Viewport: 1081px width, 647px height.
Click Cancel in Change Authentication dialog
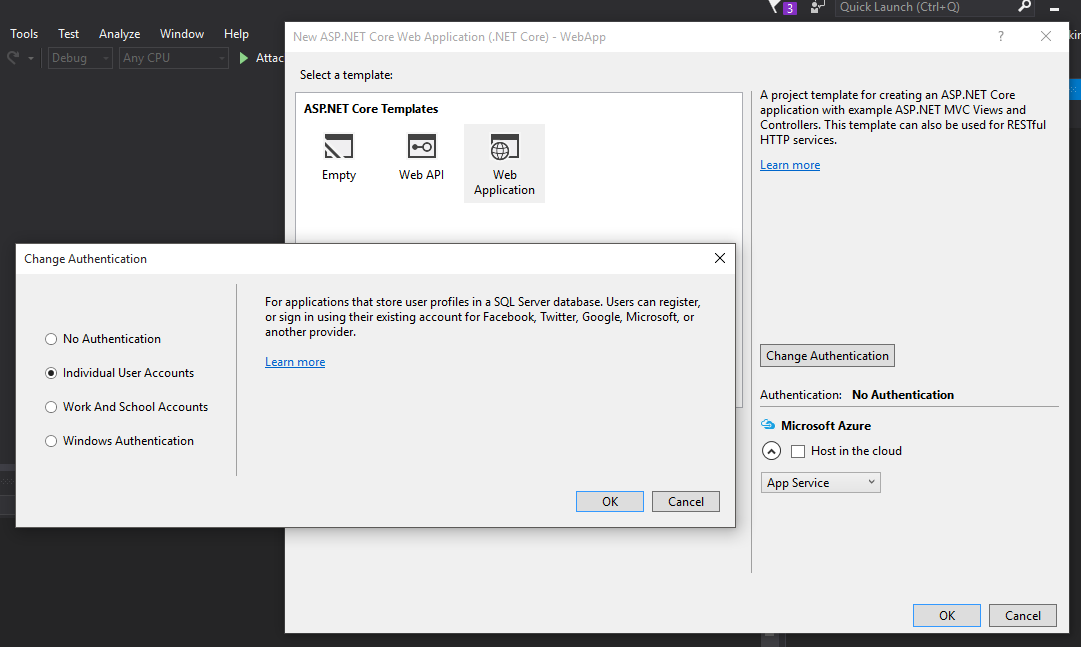tap(686, 501)
